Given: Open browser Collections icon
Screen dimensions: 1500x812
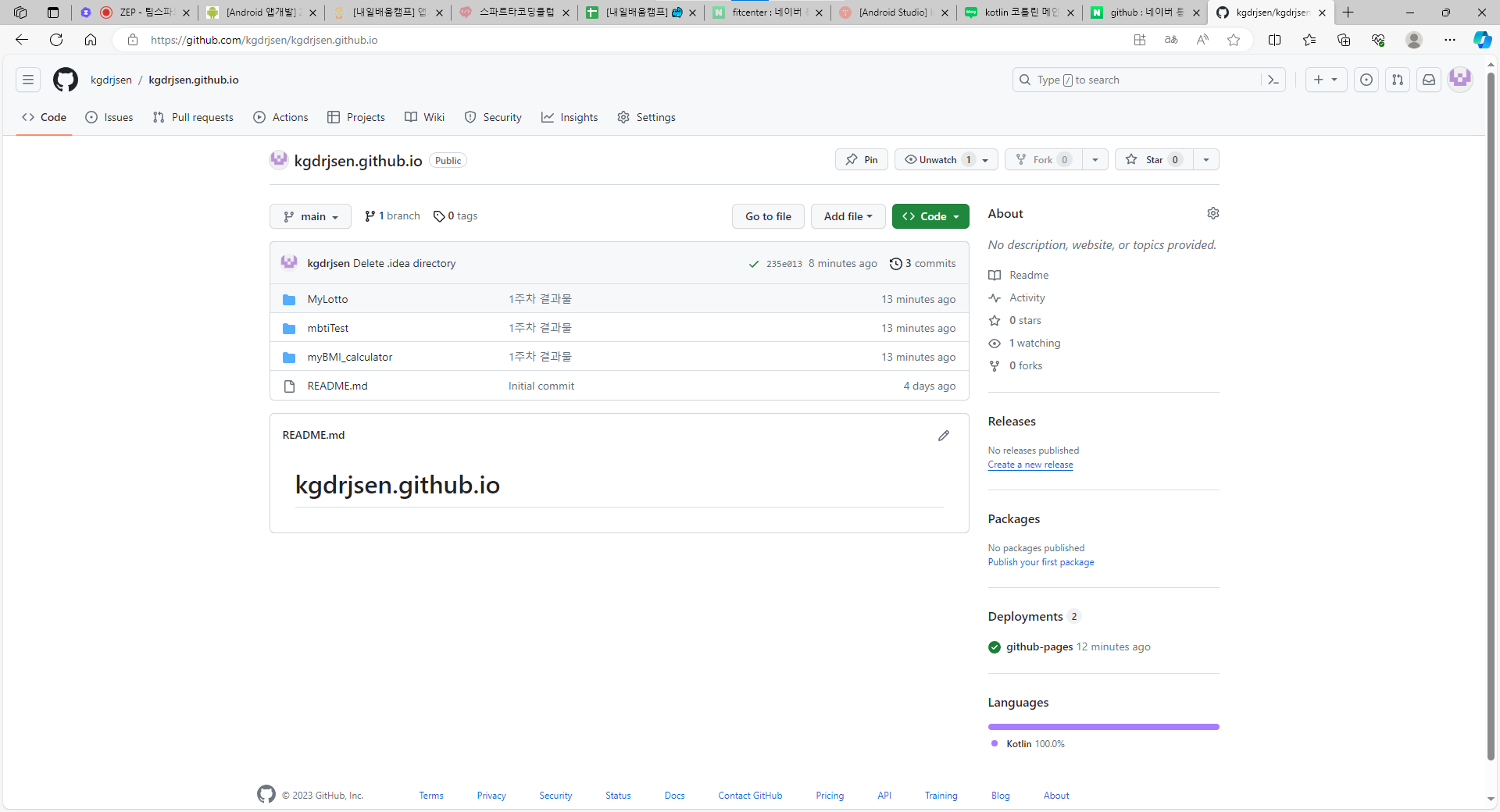Looking at the screenshot, I should tap(1344, 40).
